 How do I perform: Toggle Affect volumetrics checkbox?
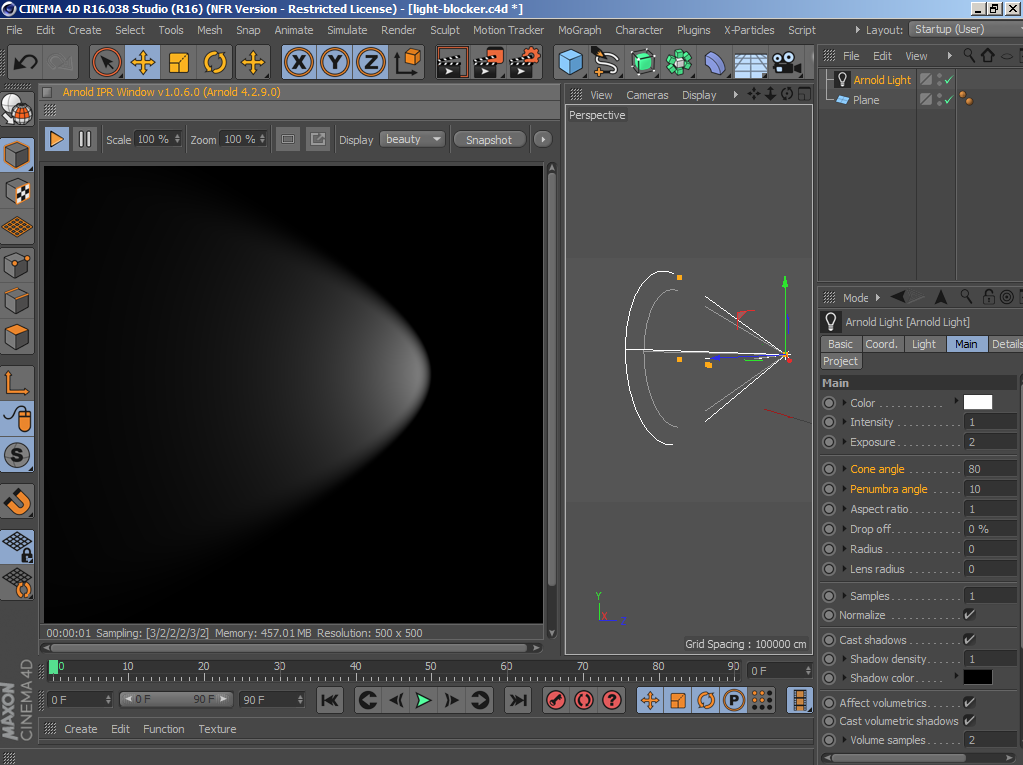click(969, 703)
